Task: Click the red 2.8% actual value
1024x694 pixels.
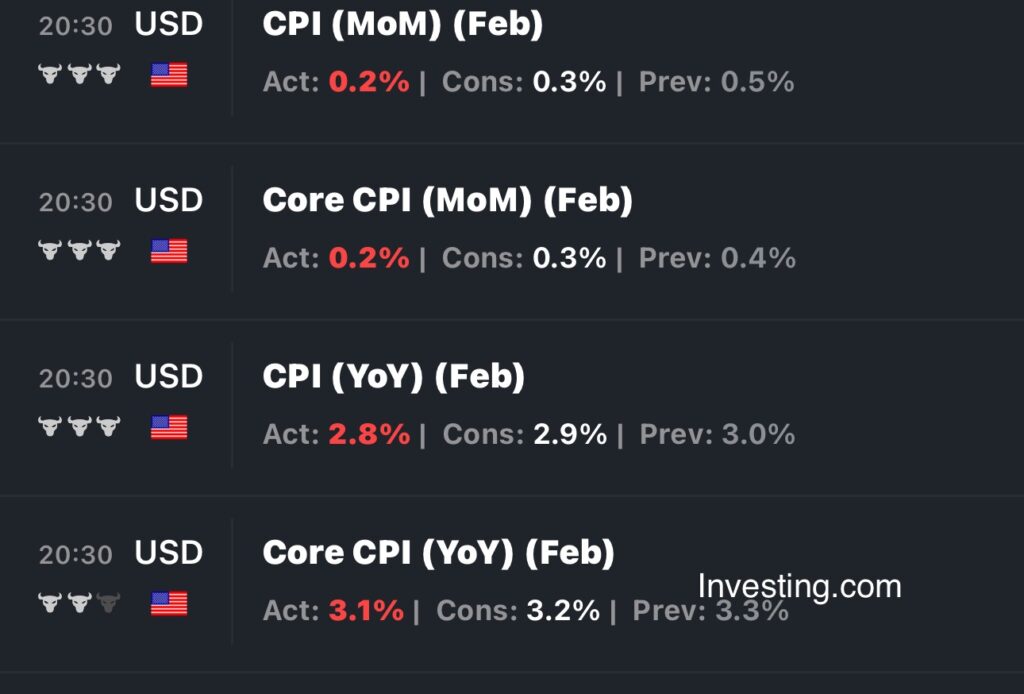Action: pyautogui.click(x=369, y=434)
